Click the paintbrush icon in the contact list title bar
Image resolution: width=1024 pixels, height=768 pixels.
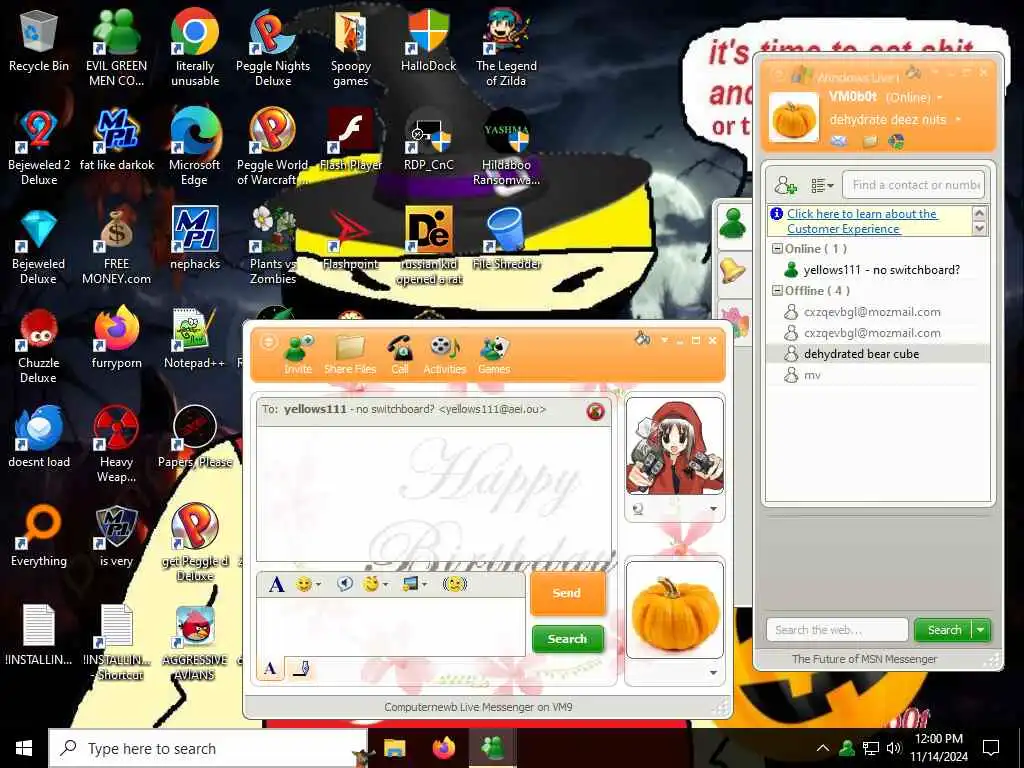[913, 73]
